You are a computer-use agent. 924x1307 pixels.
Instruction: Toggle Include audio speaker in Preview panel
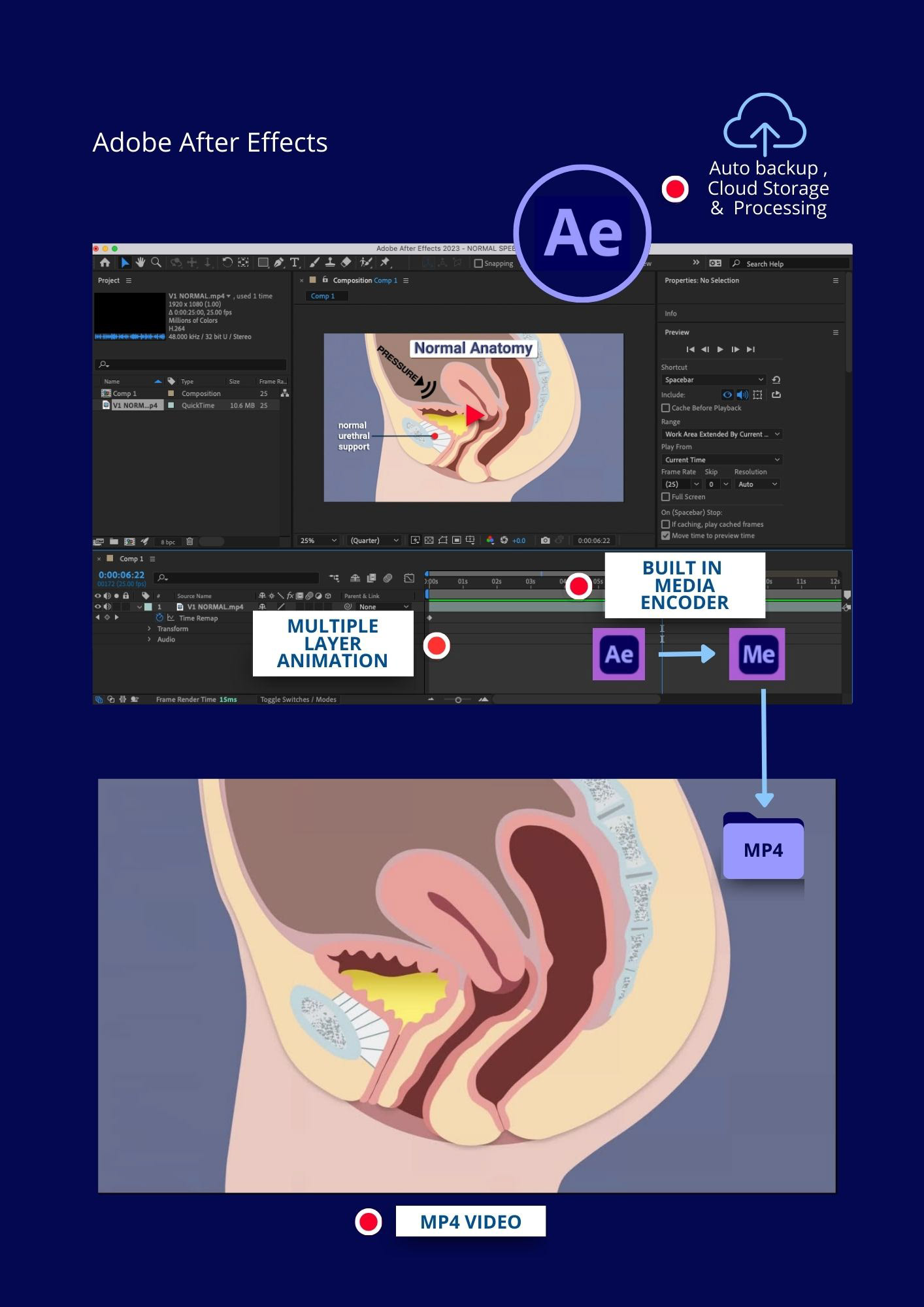[x=742, y=395]
